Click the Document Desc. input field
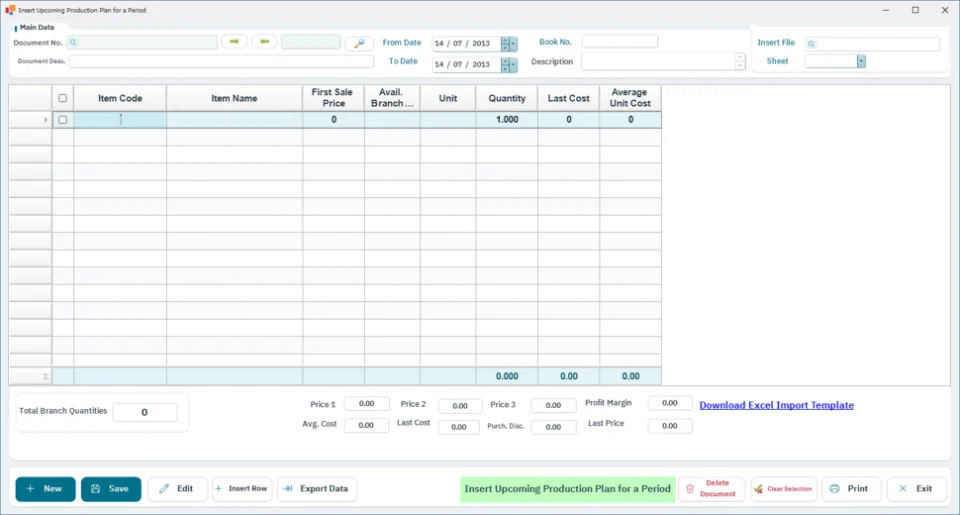 [x=221, y=61]
